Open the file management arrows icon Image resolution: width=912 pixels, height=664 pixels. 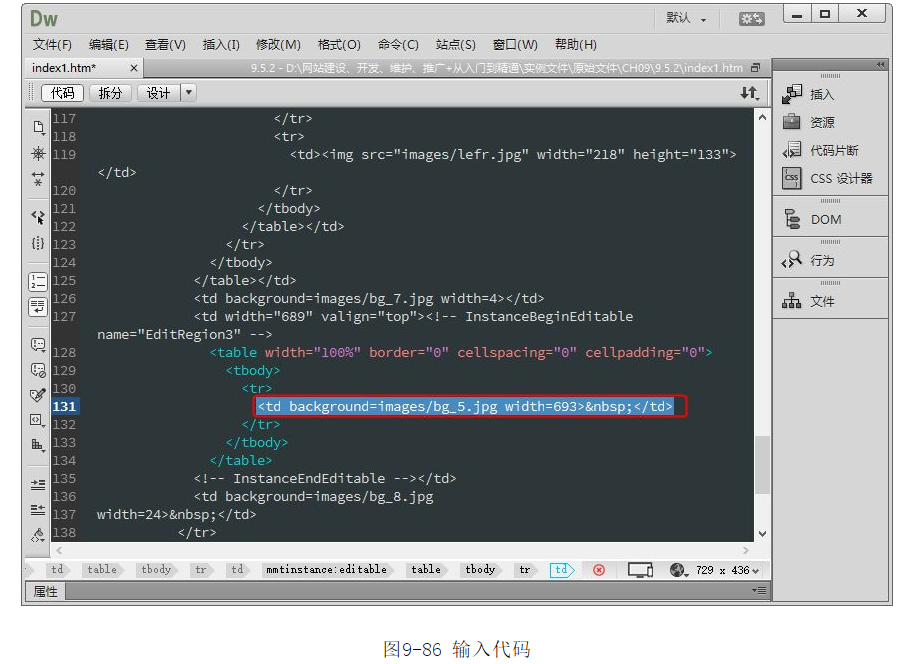point(749,93)
